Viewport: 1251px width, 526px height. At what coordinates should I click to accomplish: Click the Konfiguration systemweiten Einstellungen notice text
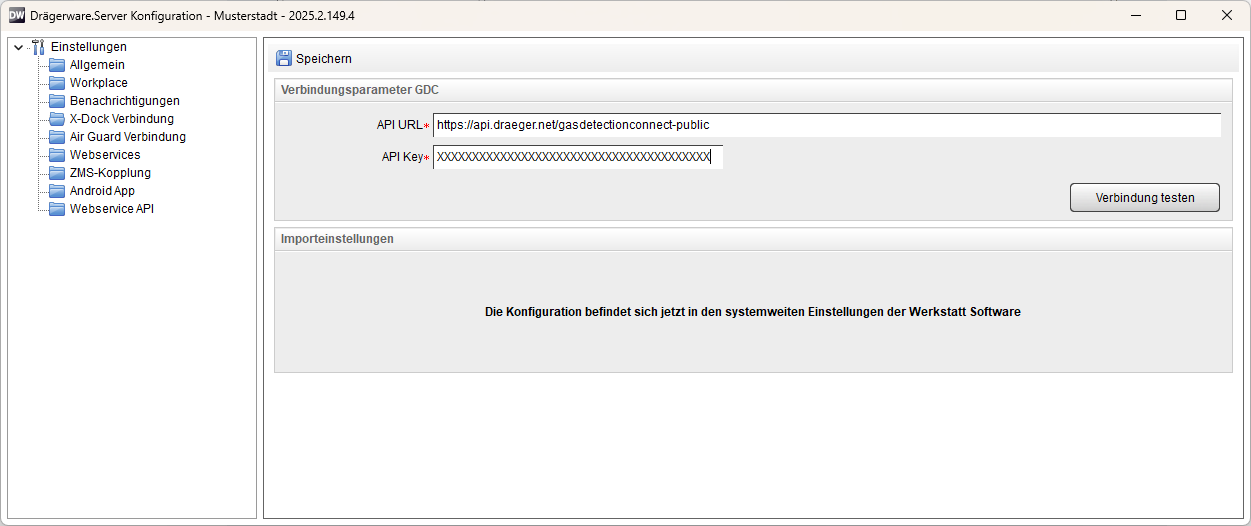click(x=753, y=312)
